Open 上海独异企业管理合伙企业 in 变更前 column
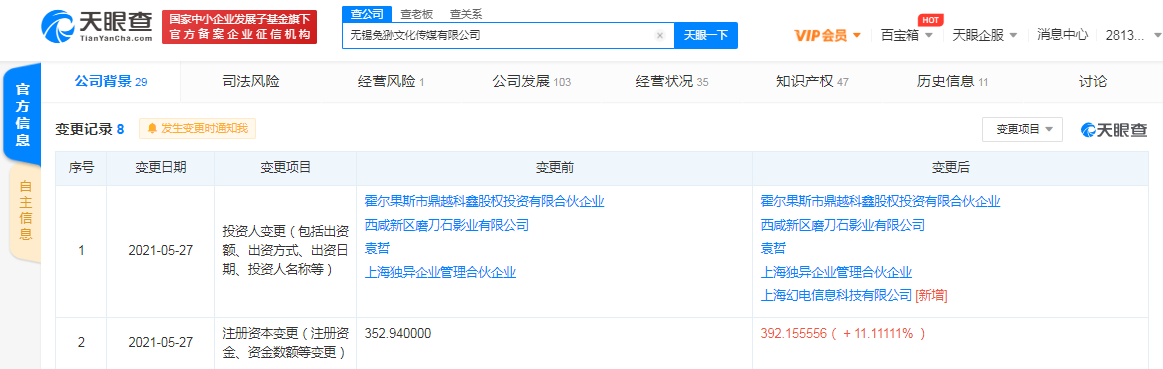The height and width of the screenshot is (369, 1163). point(441,272)
